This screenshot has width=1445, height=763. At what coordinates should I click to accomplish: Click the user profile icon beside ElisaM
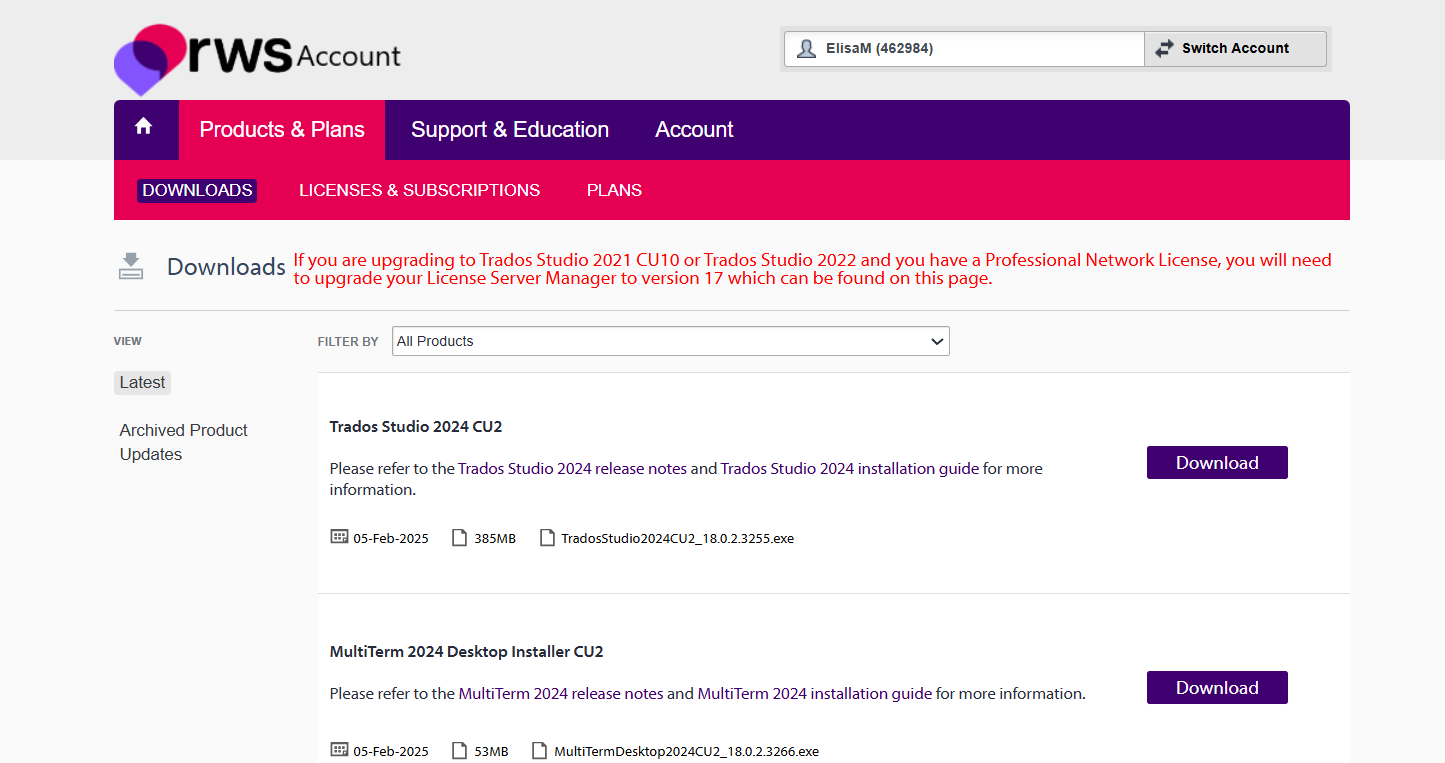coord(806,48)
